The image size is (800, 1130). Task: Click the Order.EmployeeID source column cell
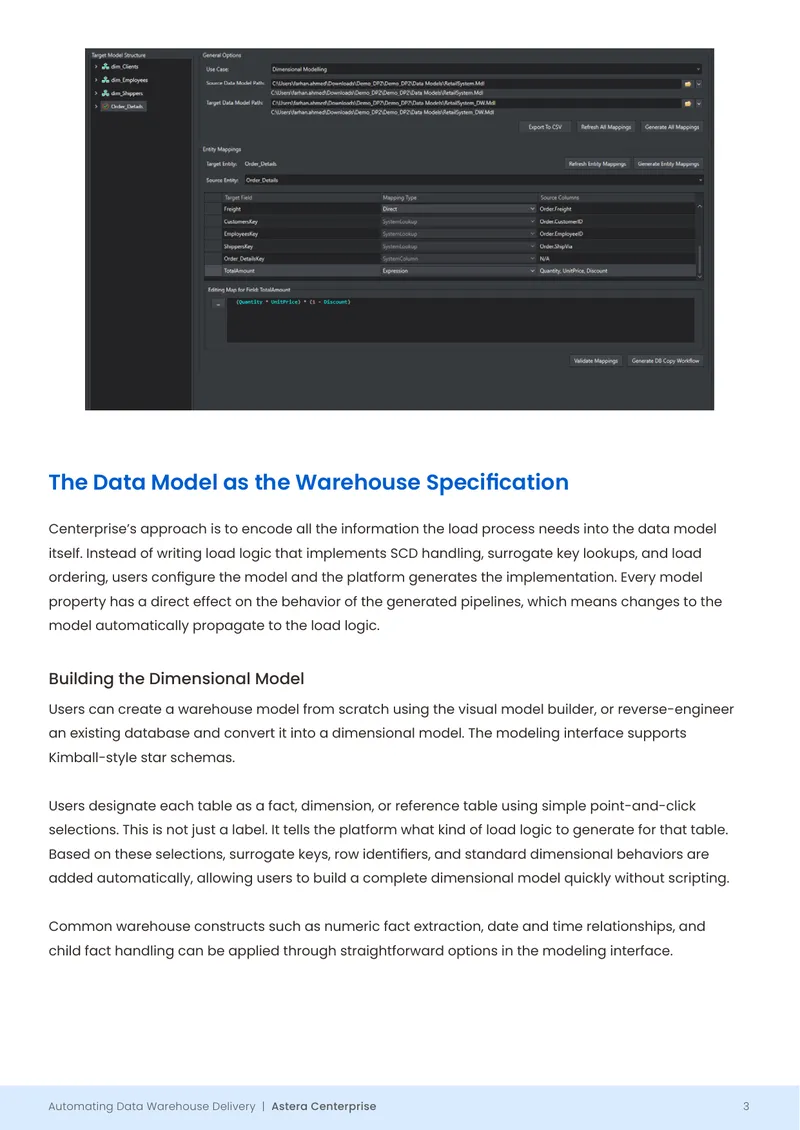pos(616,233)
